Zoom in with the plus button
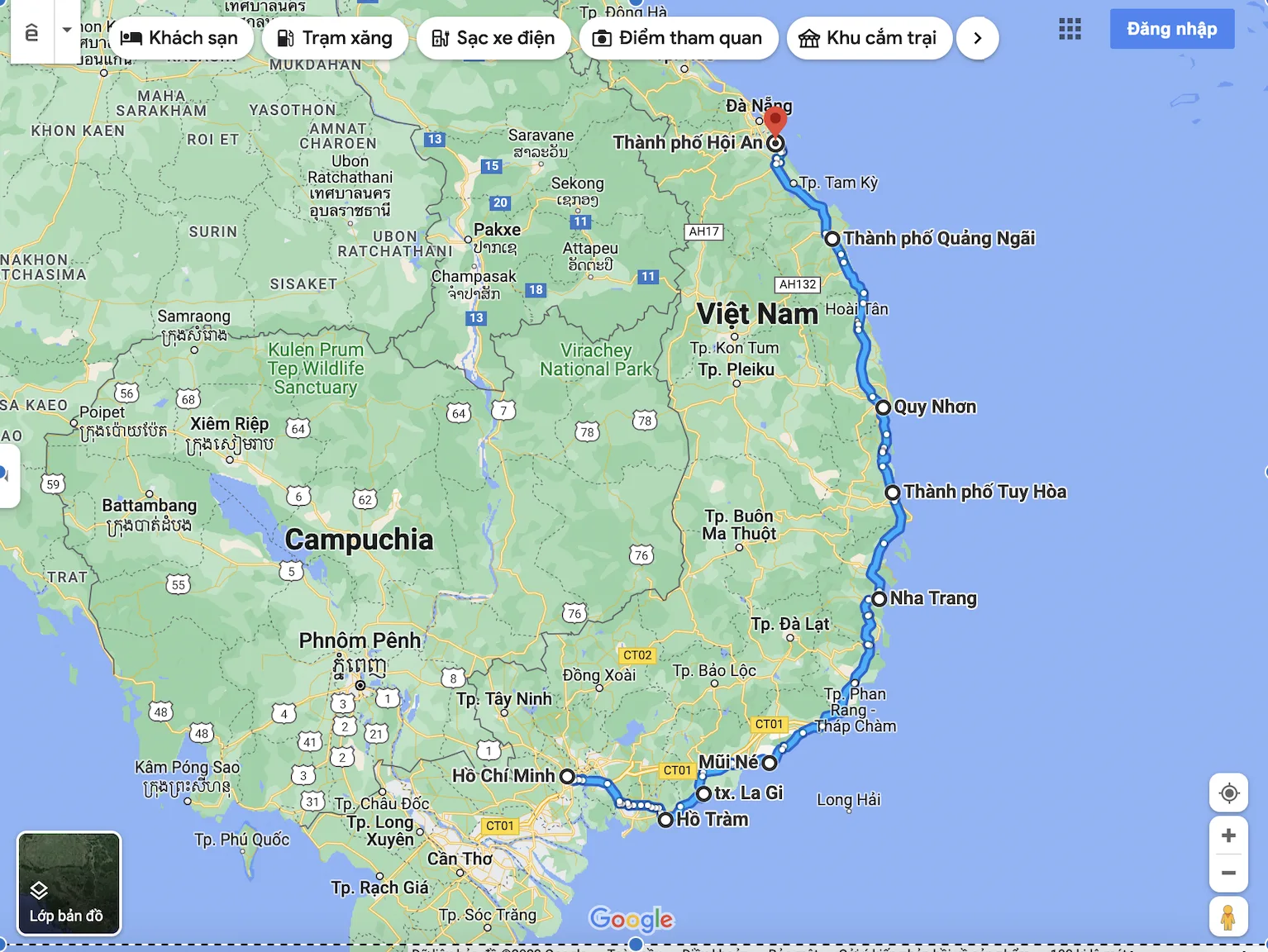The height and width of the screenshot is (952, 1268). coord(1229,835)
